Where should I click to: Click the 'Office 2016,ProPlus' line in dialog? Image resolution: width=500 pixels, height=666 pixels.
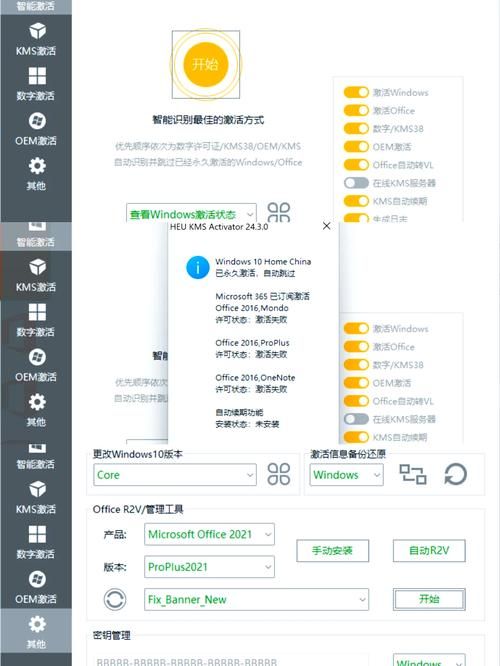coord(252,343)
